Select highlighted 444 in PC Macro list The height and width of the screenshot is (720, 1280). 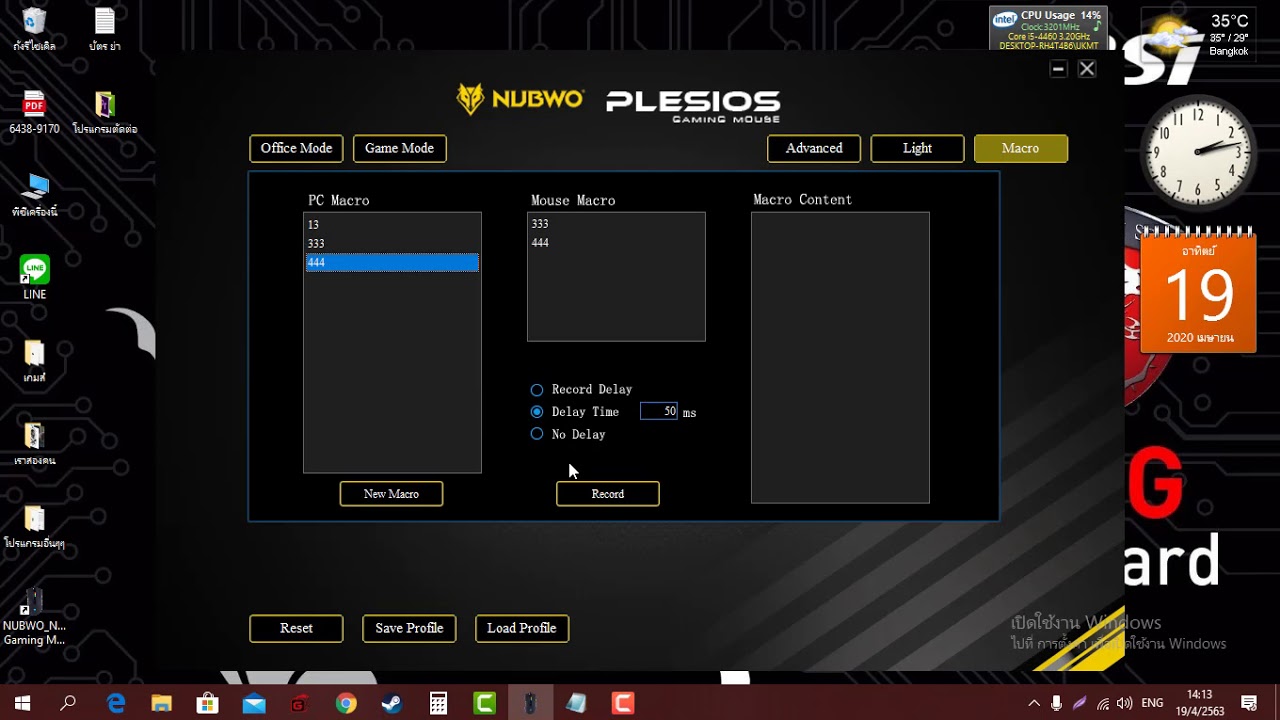[392, 263]
